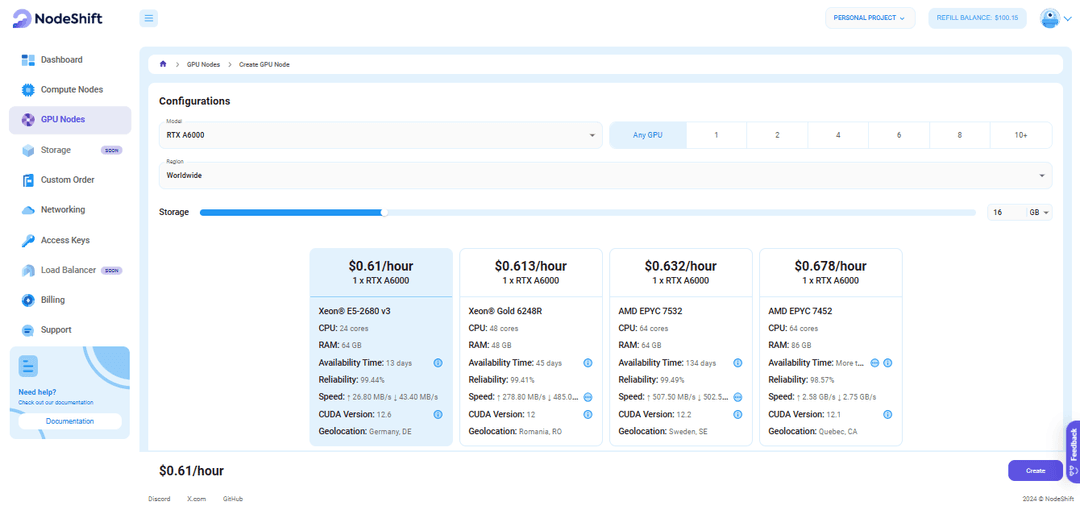Open the Compute Nodes section

pos(70,90)
